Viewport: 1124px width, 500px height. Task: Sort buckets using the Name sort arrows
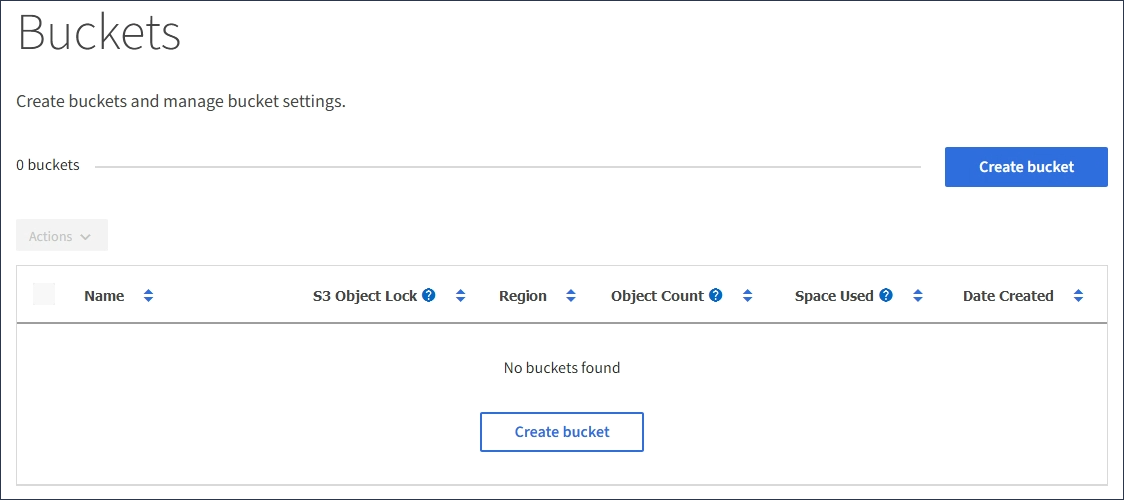[148, 296]
